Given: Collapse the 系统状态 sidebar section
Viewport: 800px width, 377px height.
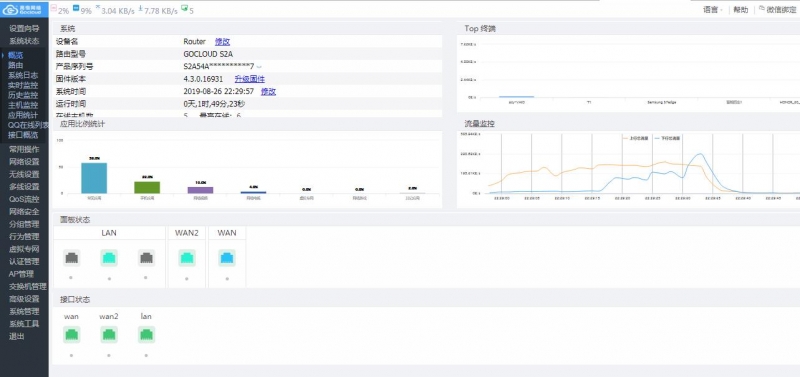Looking at the screenshot, I should point(24,41).
